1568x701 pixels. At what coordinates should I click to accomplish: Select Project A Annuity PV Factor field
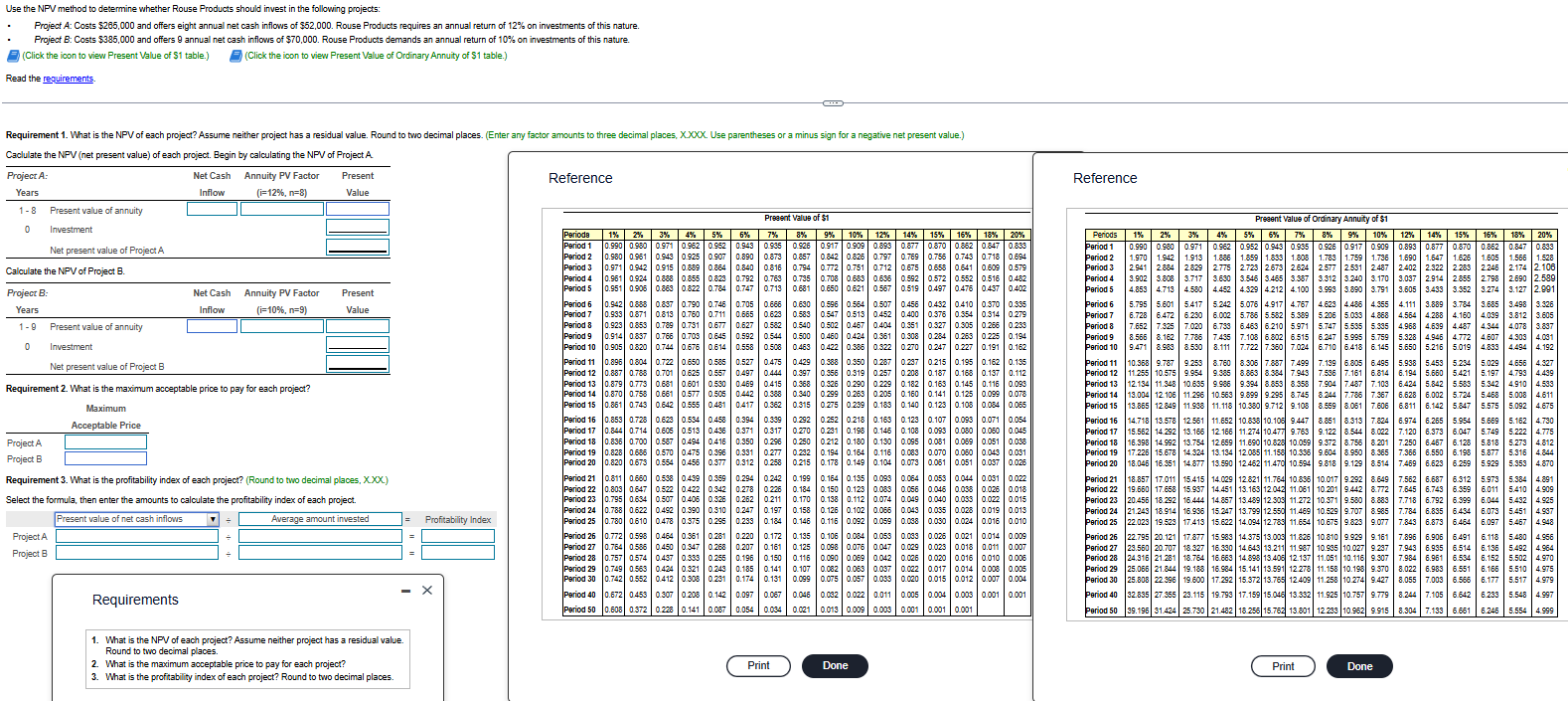(281, 210)
